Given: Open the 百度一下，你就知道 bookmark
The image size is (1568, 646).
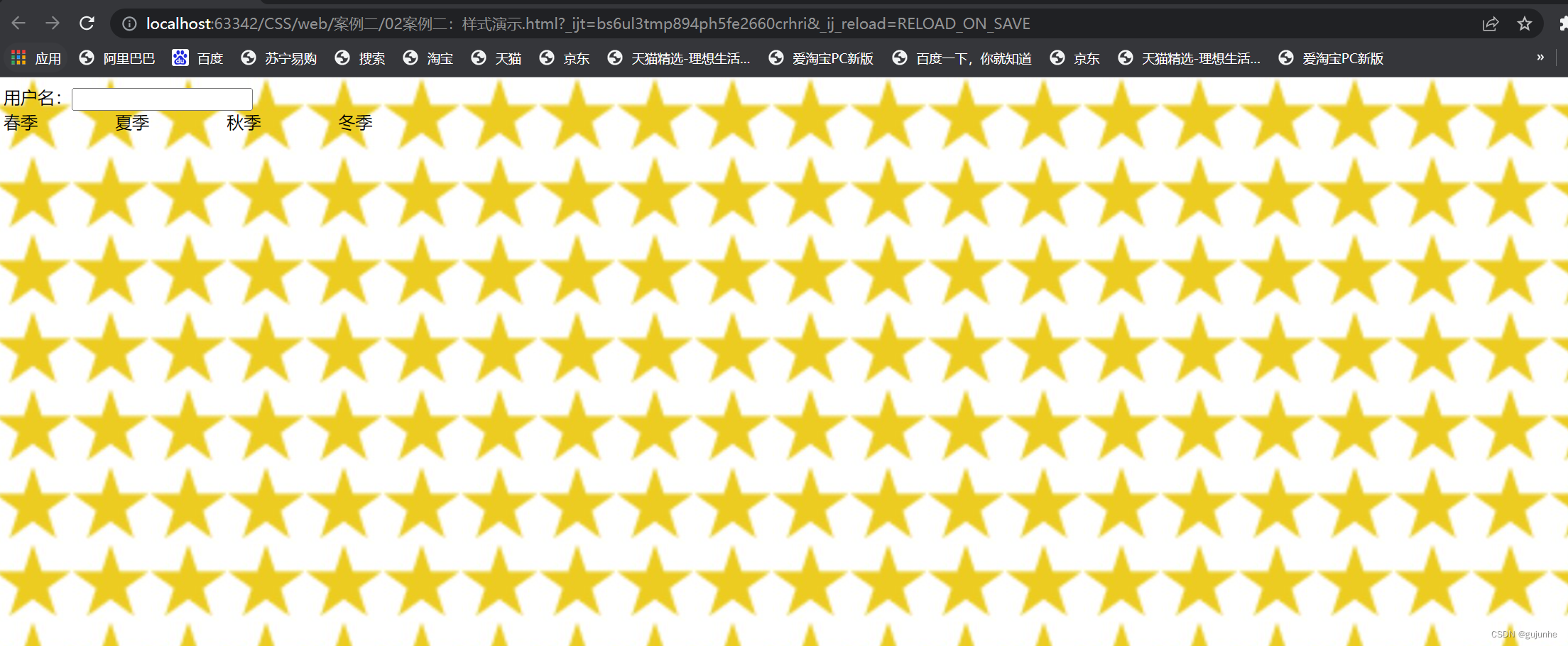Looking at the screenshot, I should [x=962, y=58].
